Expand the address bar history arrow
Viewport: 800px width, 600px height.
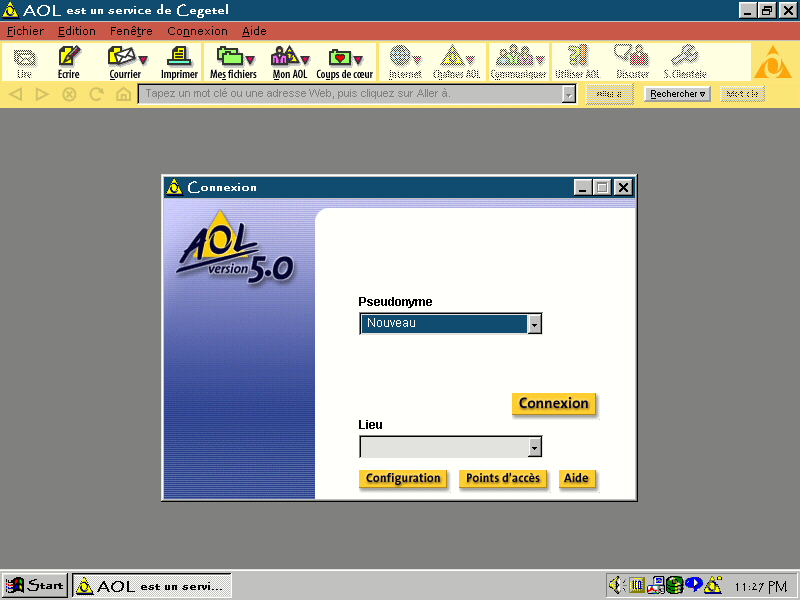coord(570,93)
